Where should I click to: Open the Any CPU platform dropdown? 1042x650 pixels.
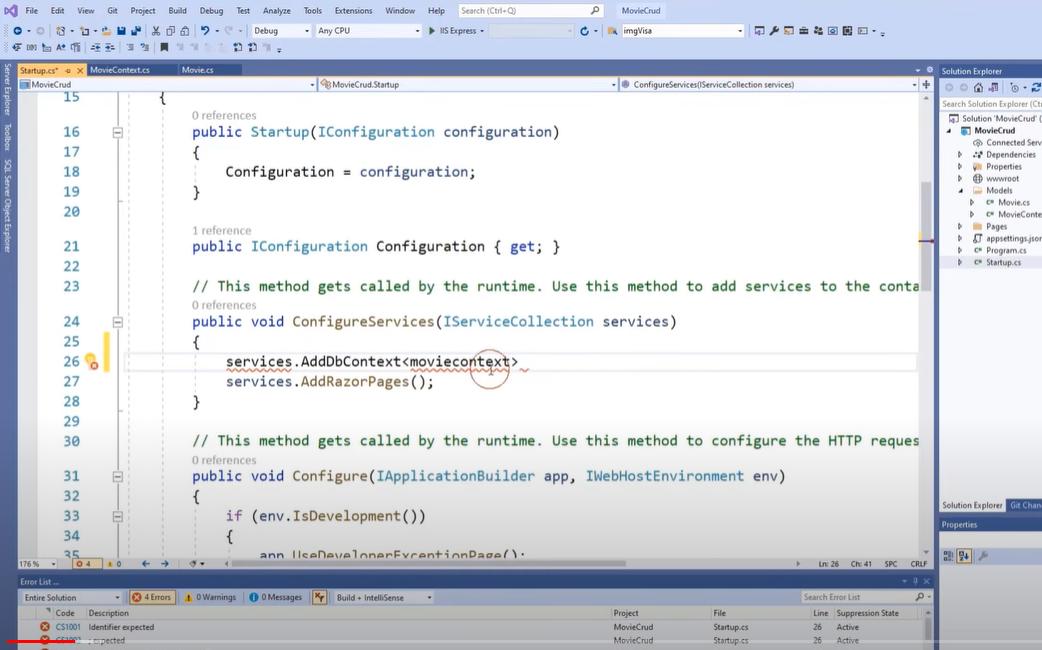click(x=367, y=30)
